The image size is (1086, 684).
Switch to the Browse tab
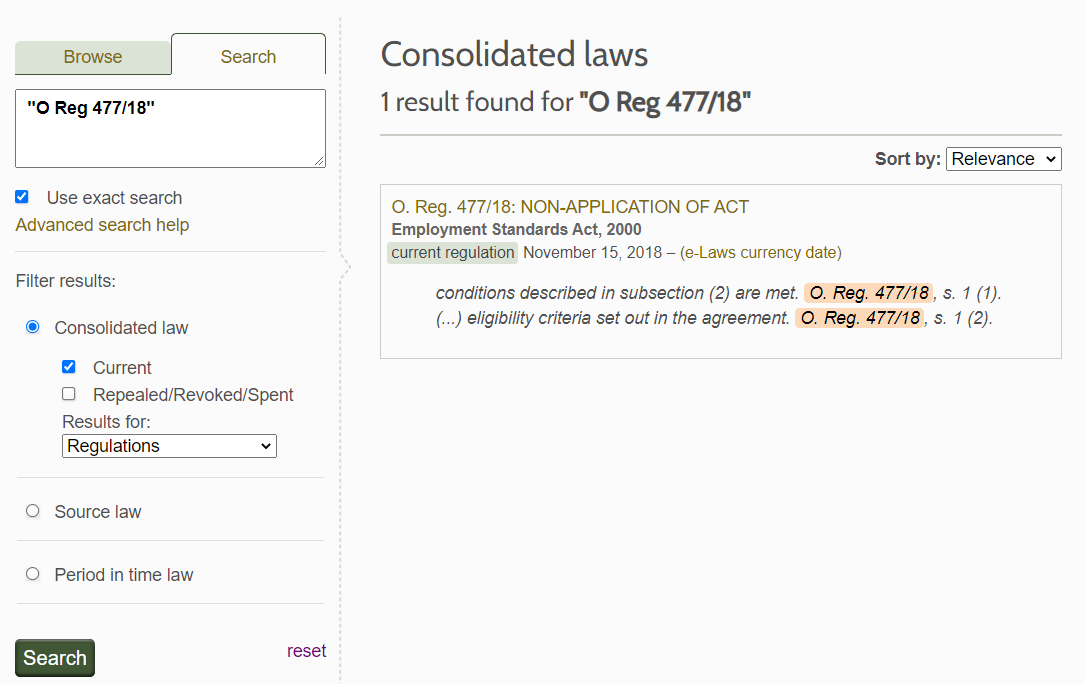92,57
